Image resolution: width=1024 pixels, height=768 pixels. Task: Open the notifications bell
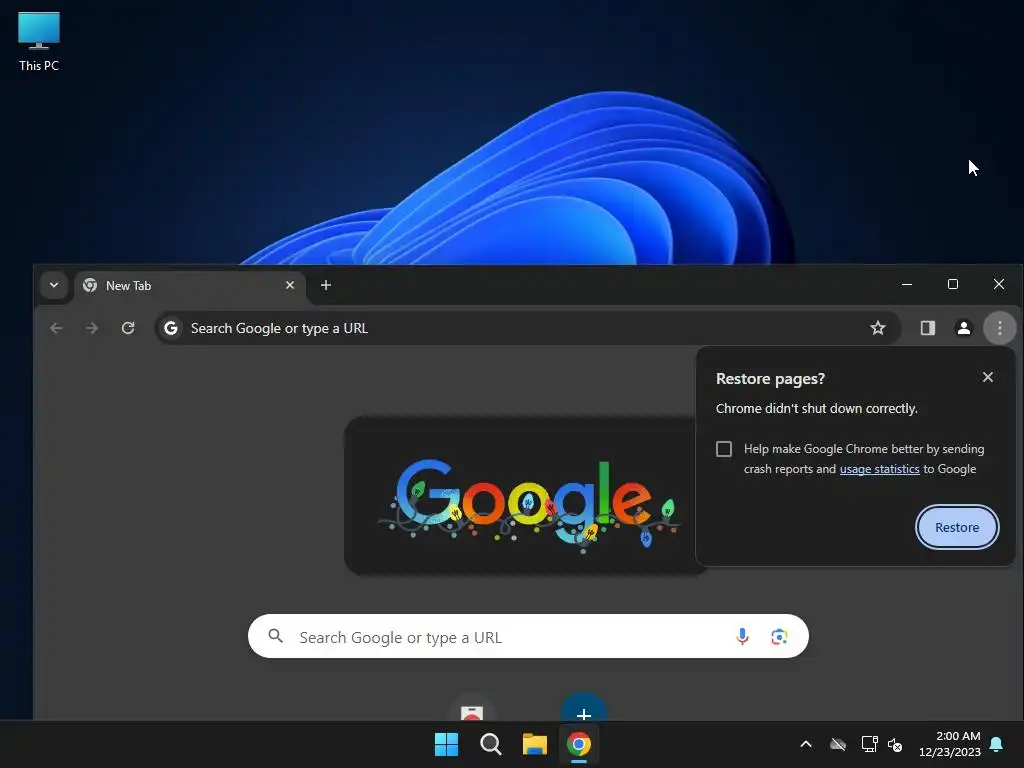click(x=997, y=744)
